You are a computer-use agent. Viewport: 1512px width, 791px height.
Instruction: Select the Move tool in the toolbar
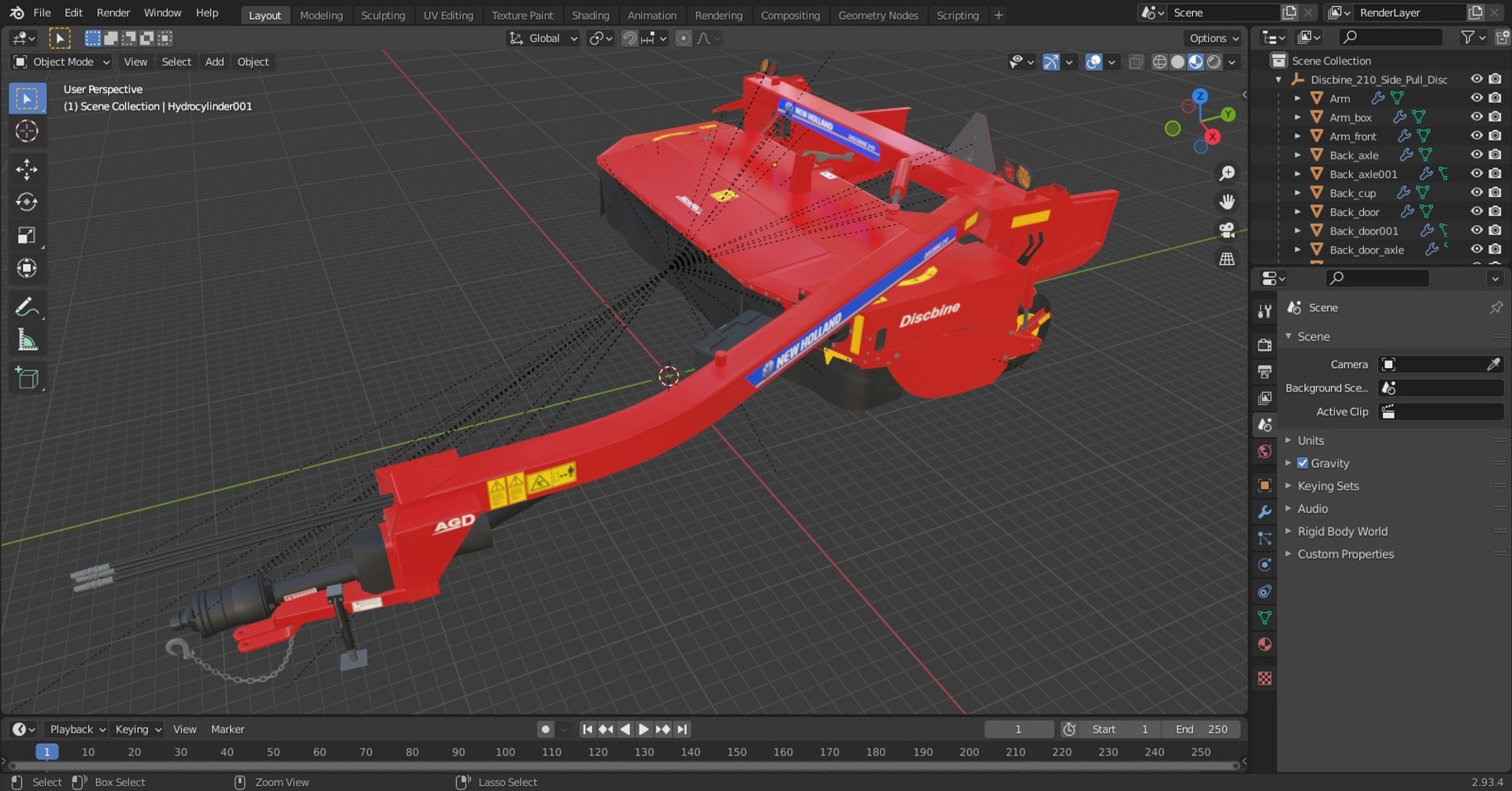(x=27, y=169)
